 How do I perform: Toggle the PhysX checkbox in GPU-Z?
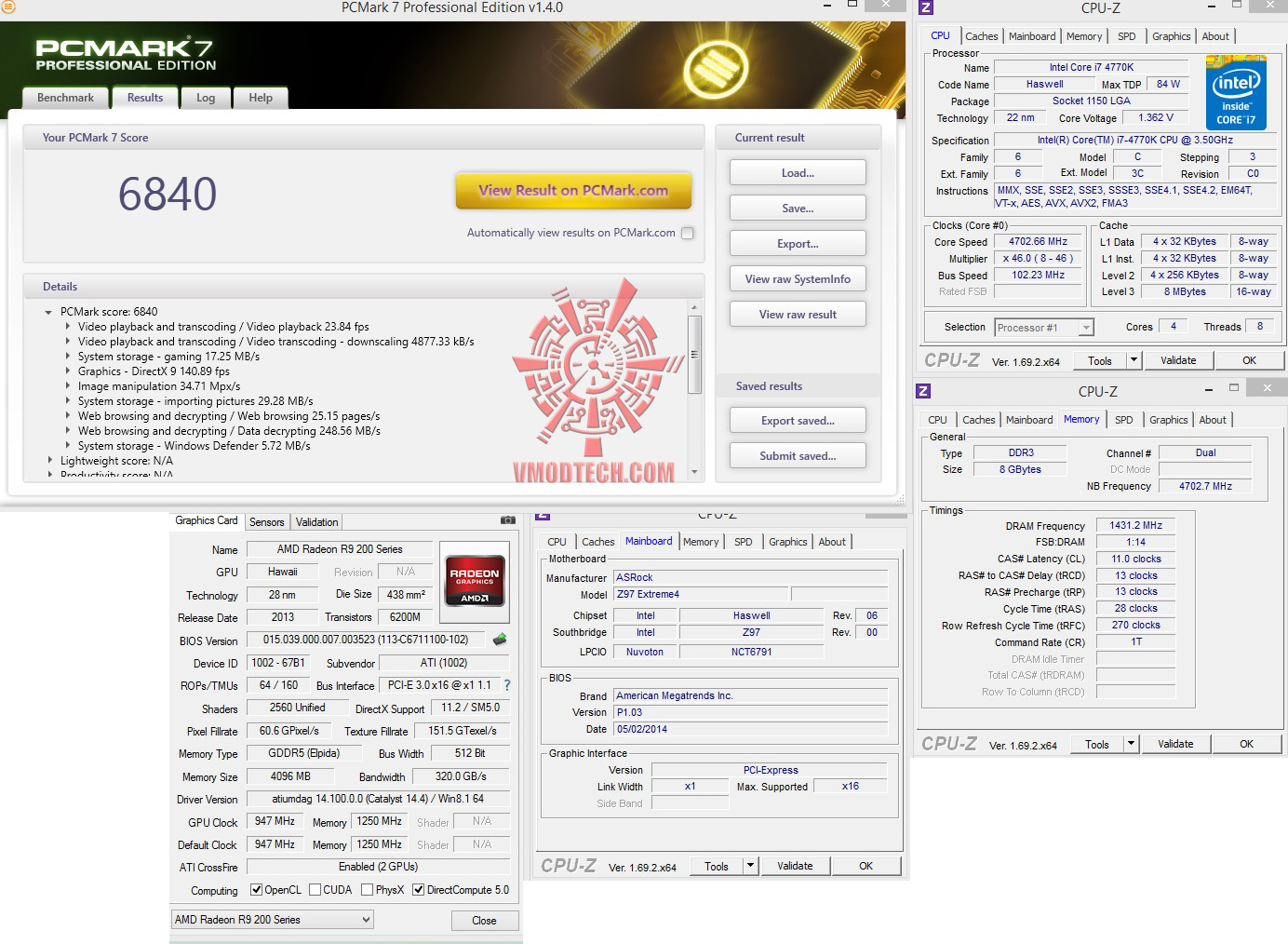pyautogui.click(x=368, y=890)
